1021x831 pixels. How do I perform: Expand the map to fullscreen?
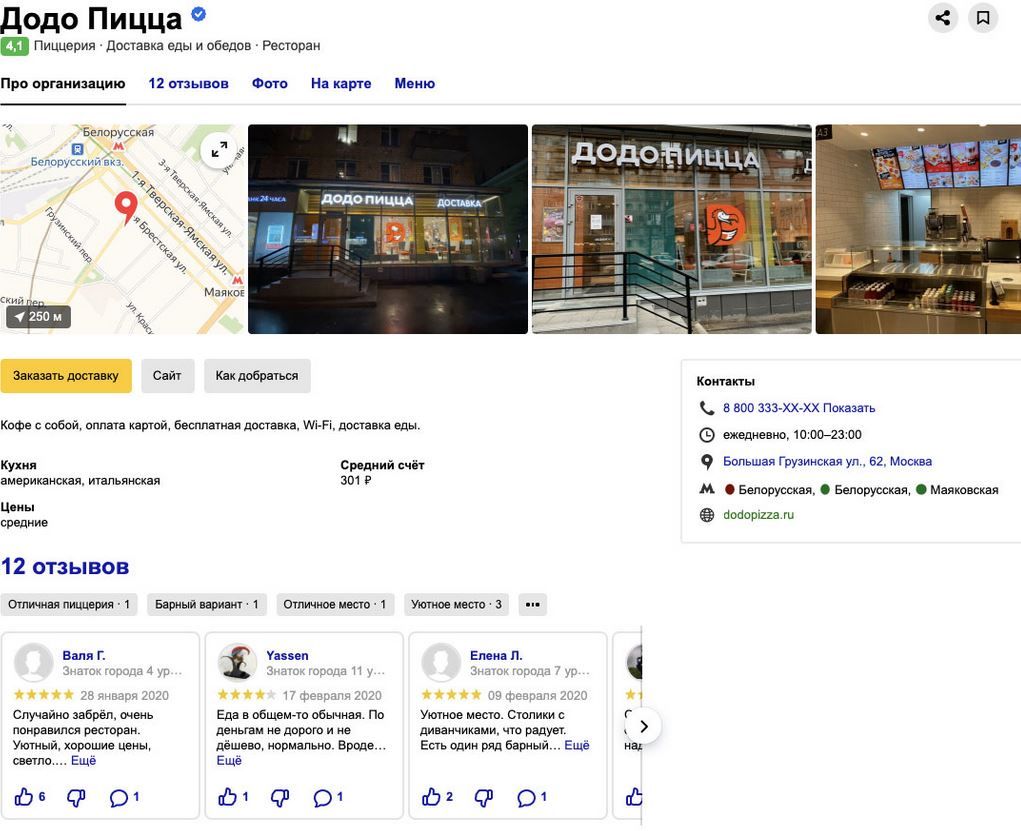click(x=219, y=149)
